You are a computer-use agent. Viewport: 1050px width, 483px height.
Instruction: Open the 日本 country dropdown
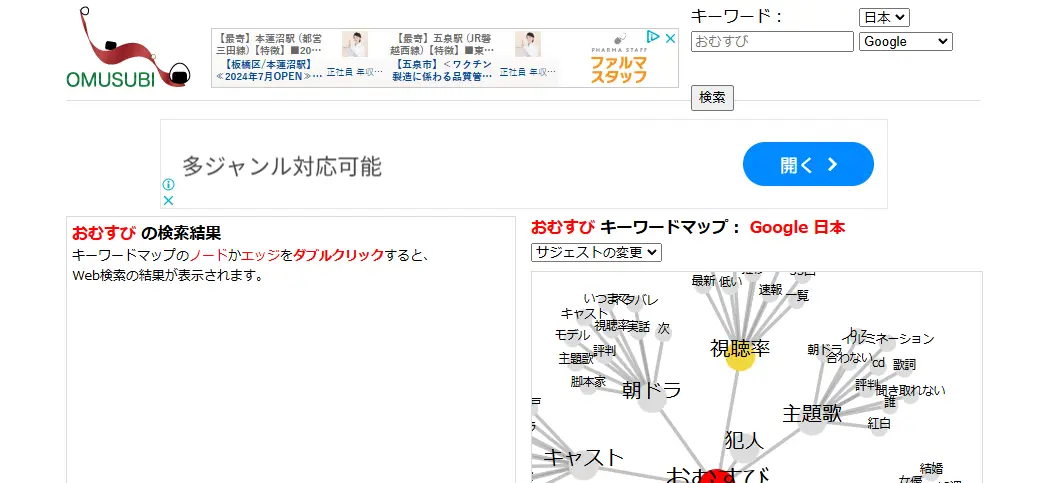[884, 17]
